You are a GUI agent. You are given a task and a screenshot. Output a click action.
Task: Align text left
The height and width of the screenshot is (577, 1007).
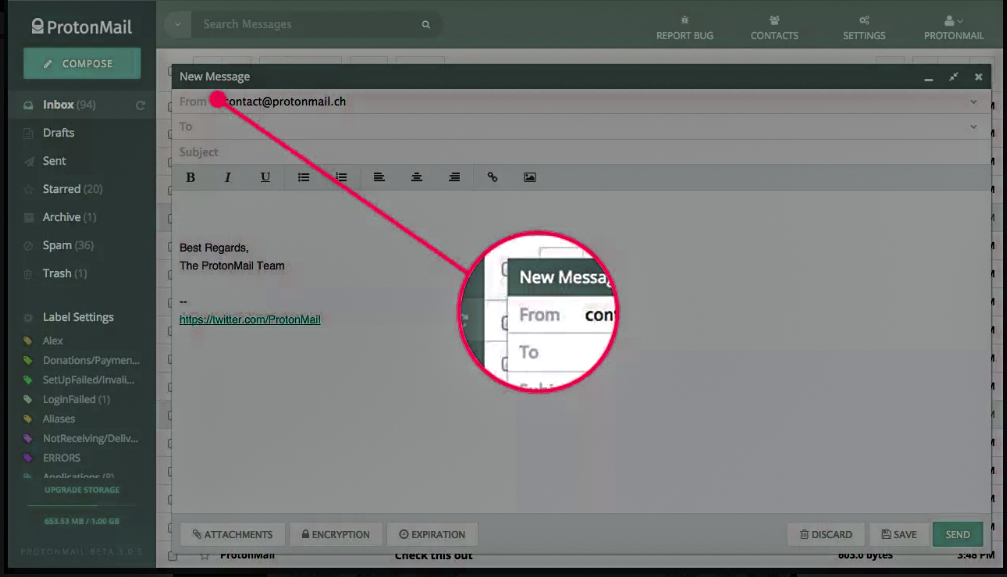[x=379, y=177]
